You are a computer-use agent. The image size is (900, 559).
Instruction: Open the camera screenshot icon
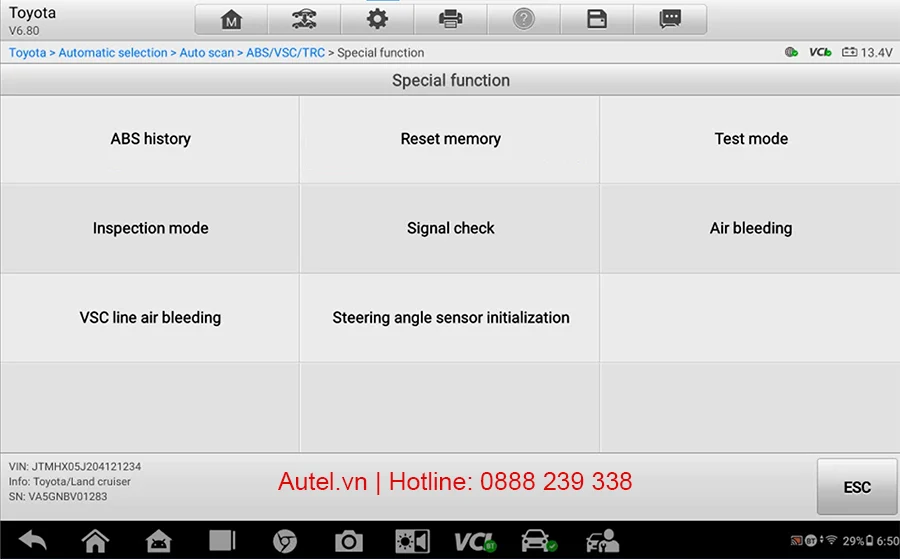348,541
